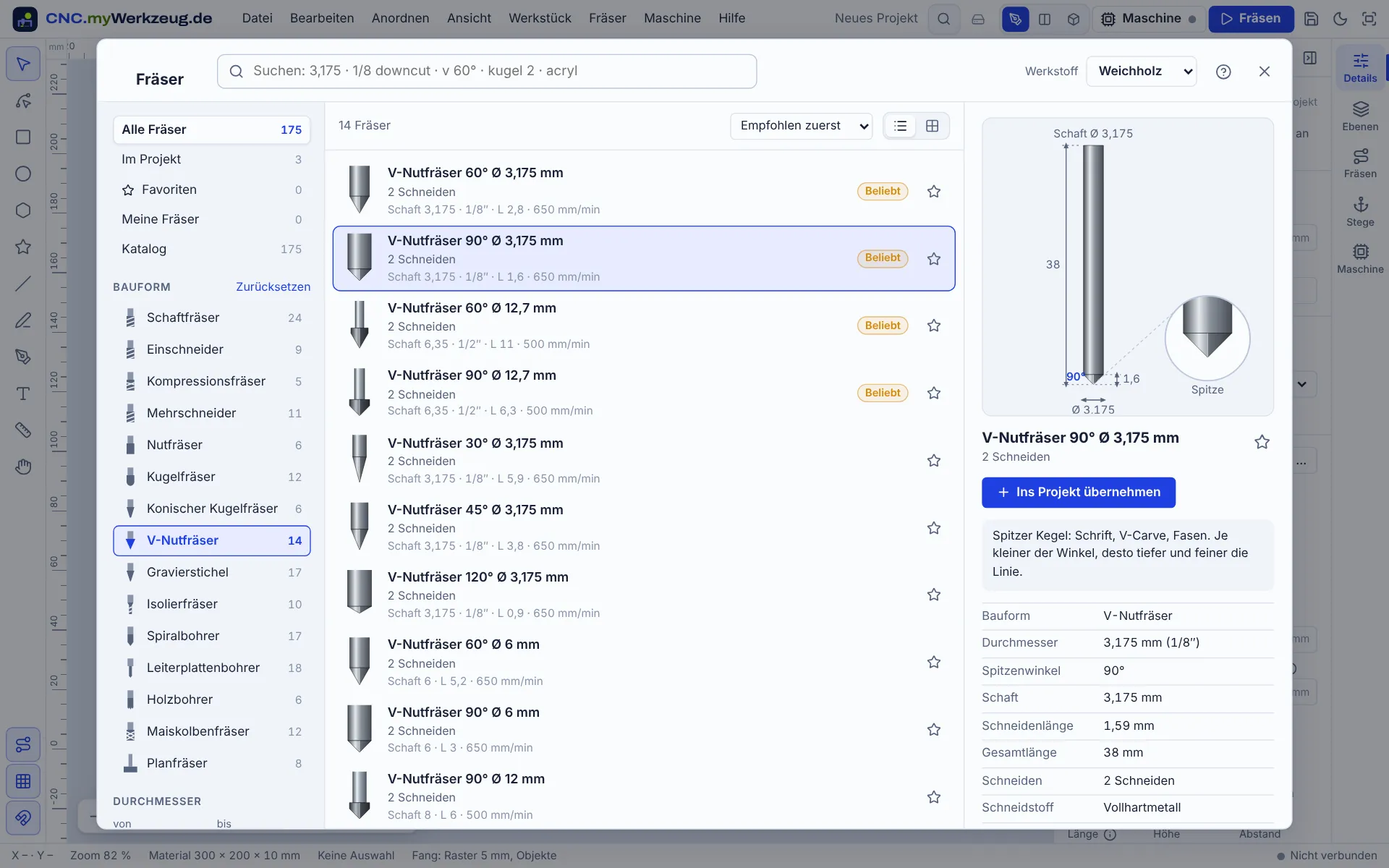Open the Ebenen panel
Viewport: 1389px width, 868px height.
click(1360, 116)
